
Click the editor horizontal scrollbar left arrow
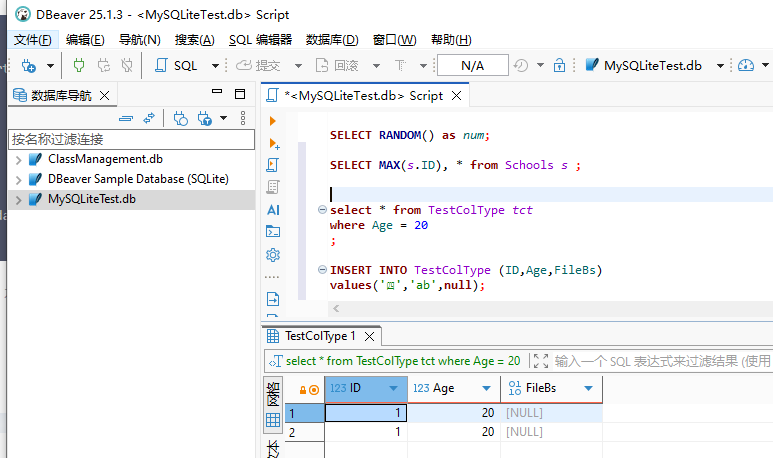point(336,309)
